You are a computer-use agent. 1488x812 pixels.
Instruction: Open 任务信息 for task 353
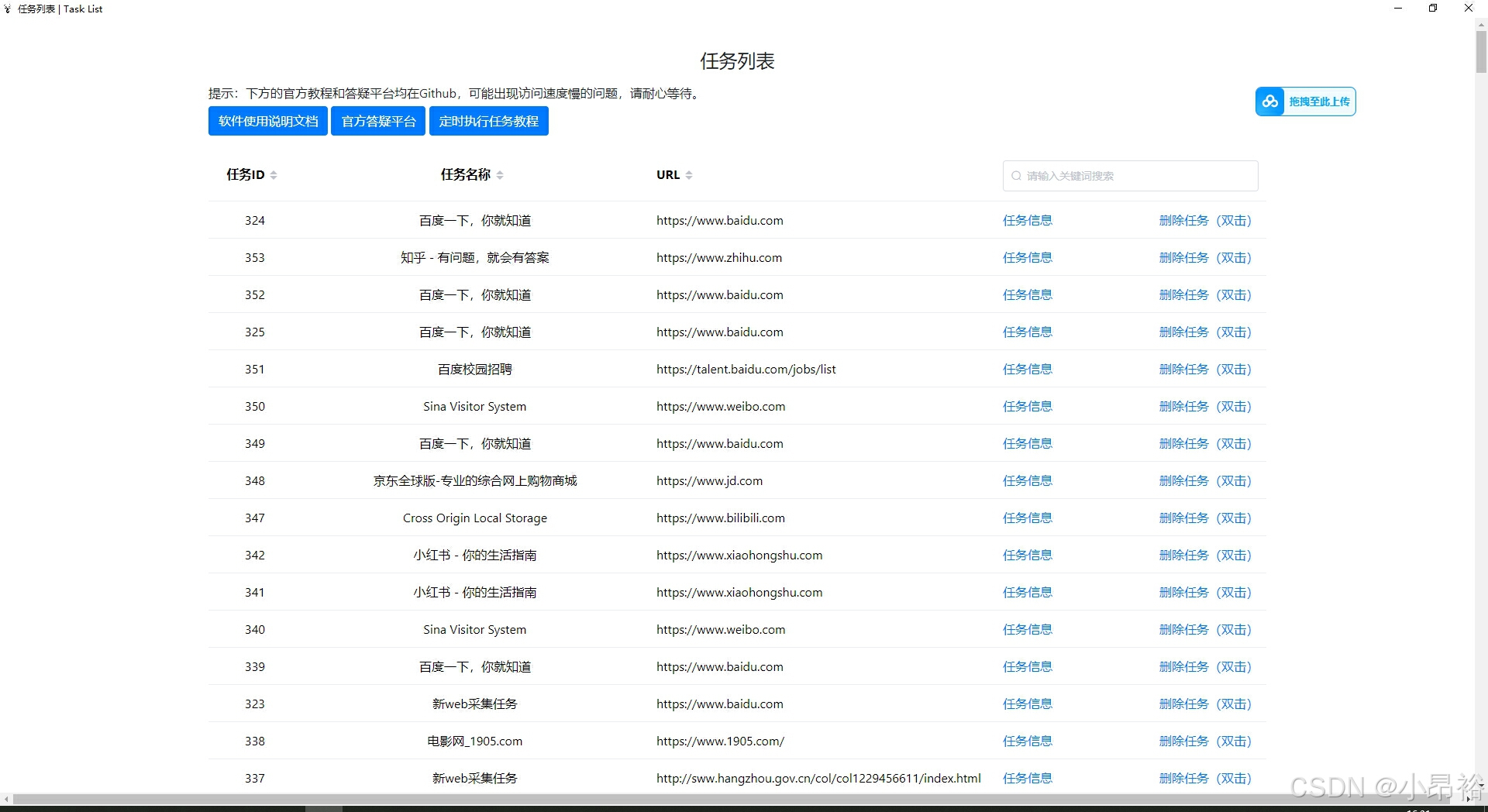1028,258
